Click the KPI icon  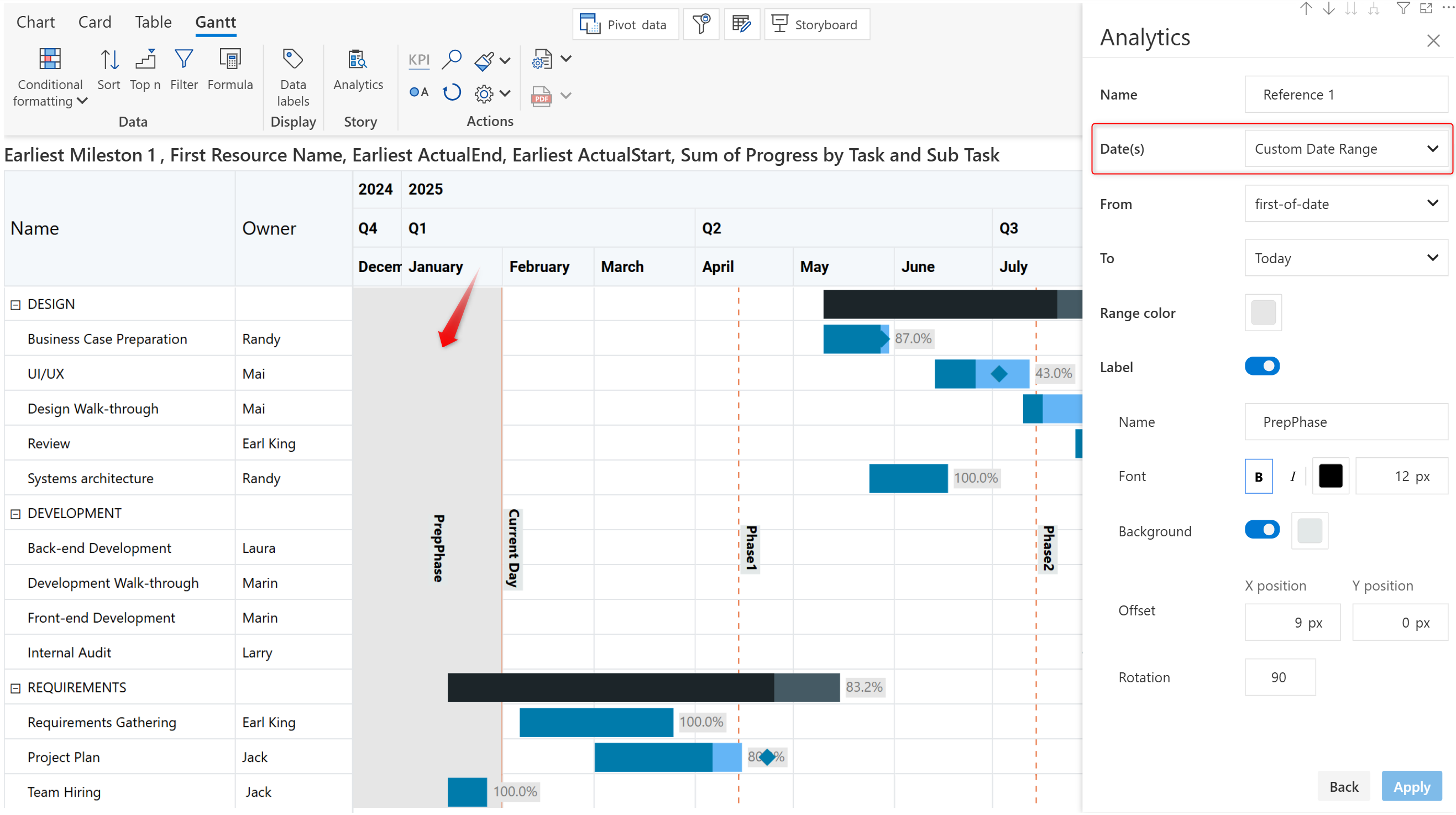418,60
